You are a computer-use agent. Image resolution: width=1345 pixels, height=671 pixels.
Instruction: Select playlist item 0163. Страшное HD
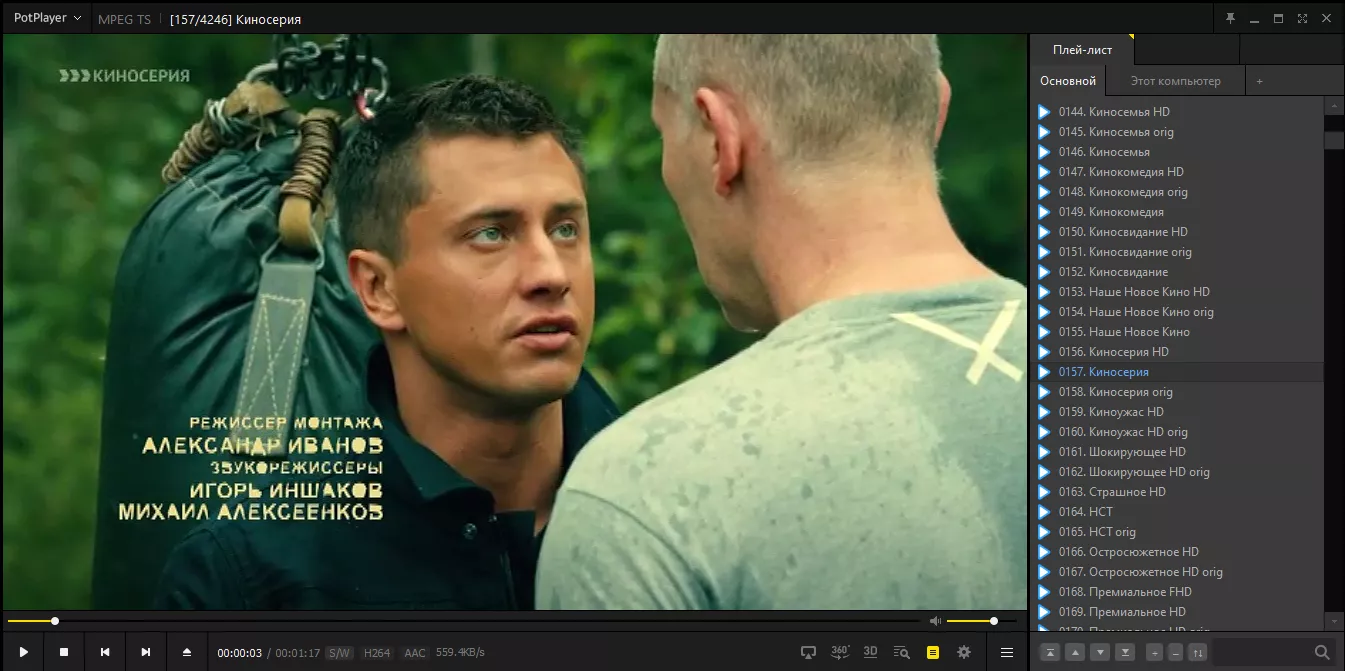1178,492
